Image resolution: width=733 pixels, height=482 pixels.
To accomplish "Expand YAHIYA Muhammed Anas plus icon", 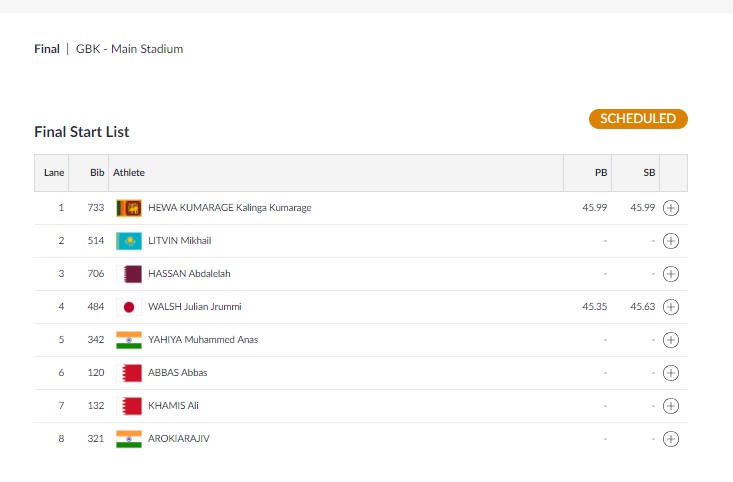I will click(670, 340).
